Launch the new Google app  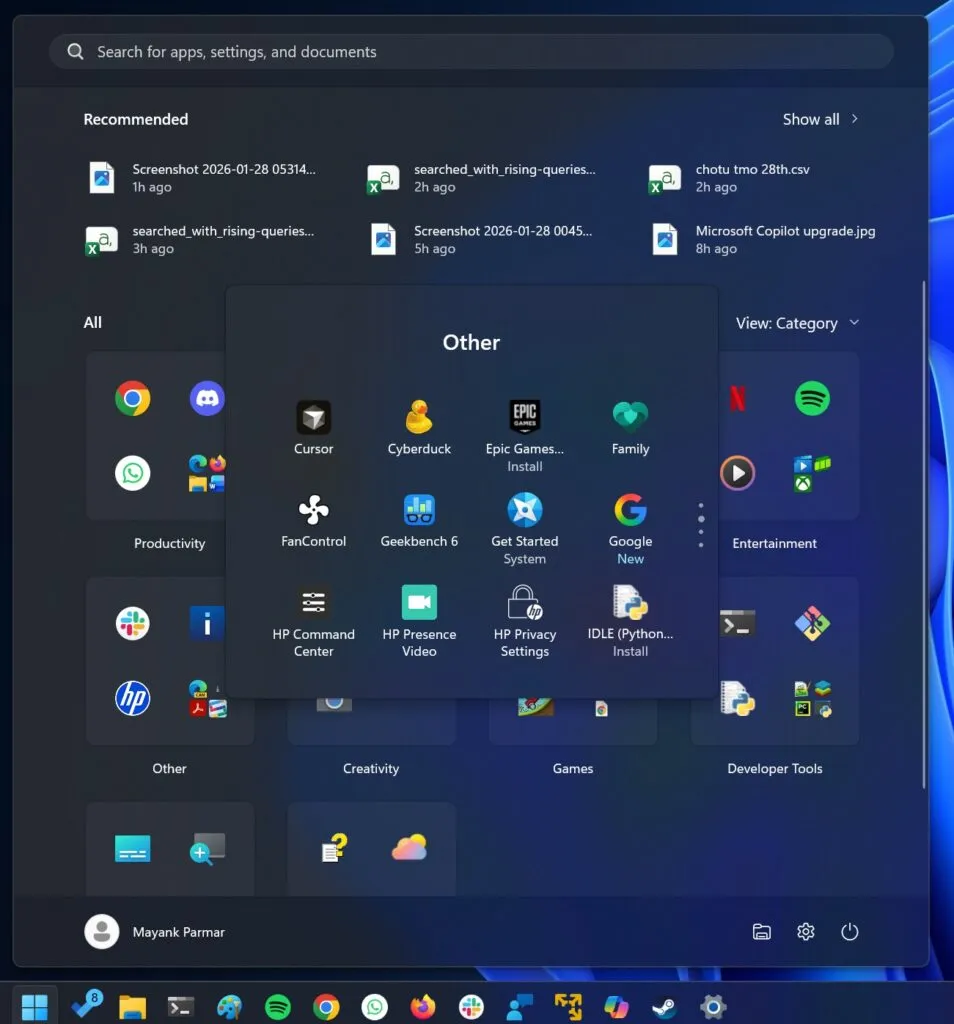pos(629,510)
